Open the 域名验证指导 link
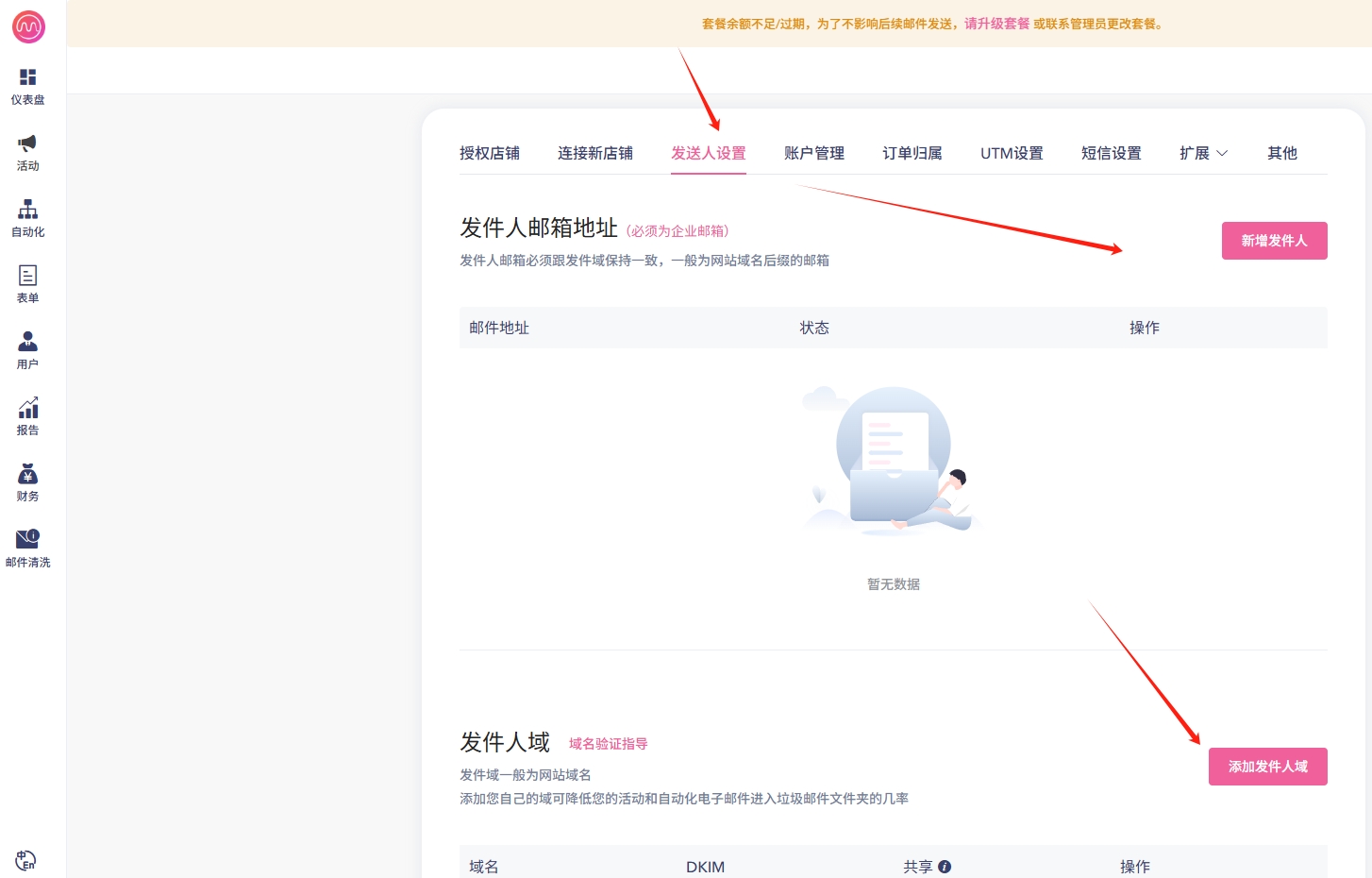 coord(608,744)
